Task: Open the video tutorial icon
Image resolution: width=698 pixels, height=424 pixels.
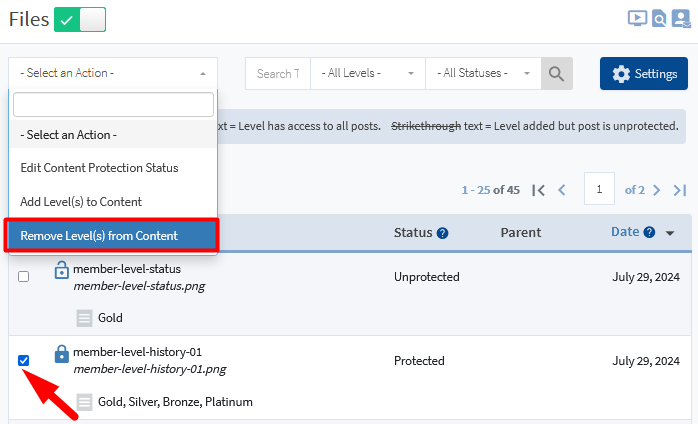Action: tap(637, 19)
